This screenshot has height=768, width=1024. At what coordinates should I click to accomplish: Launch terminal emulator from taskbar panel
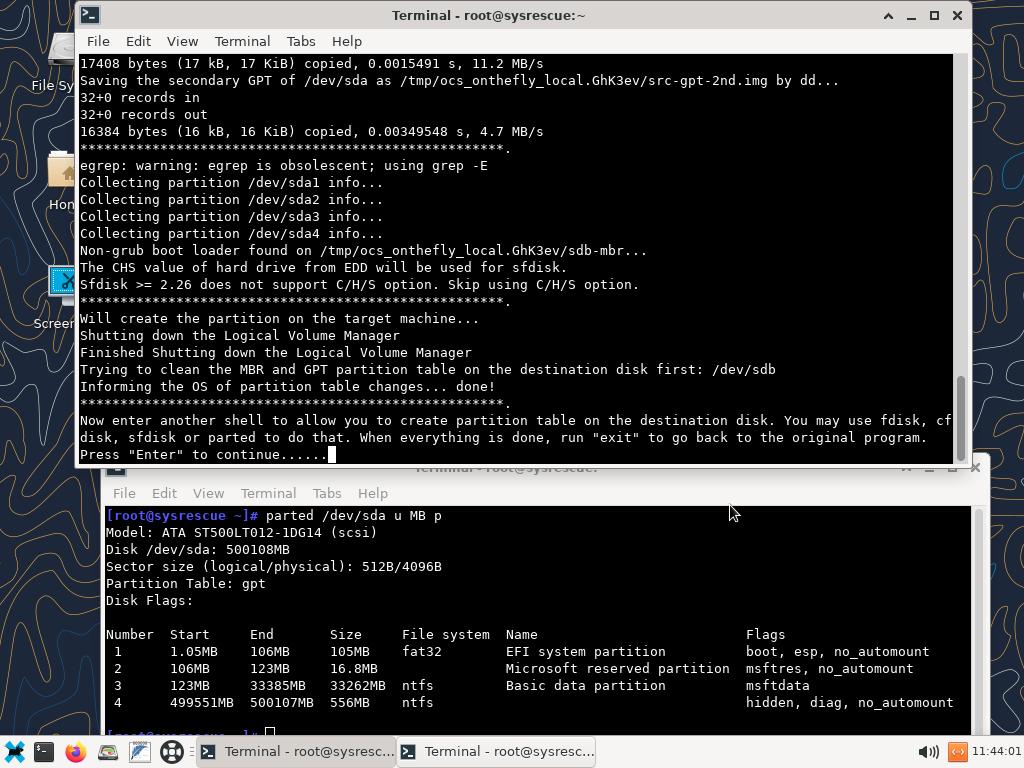(x=44, y=752)
